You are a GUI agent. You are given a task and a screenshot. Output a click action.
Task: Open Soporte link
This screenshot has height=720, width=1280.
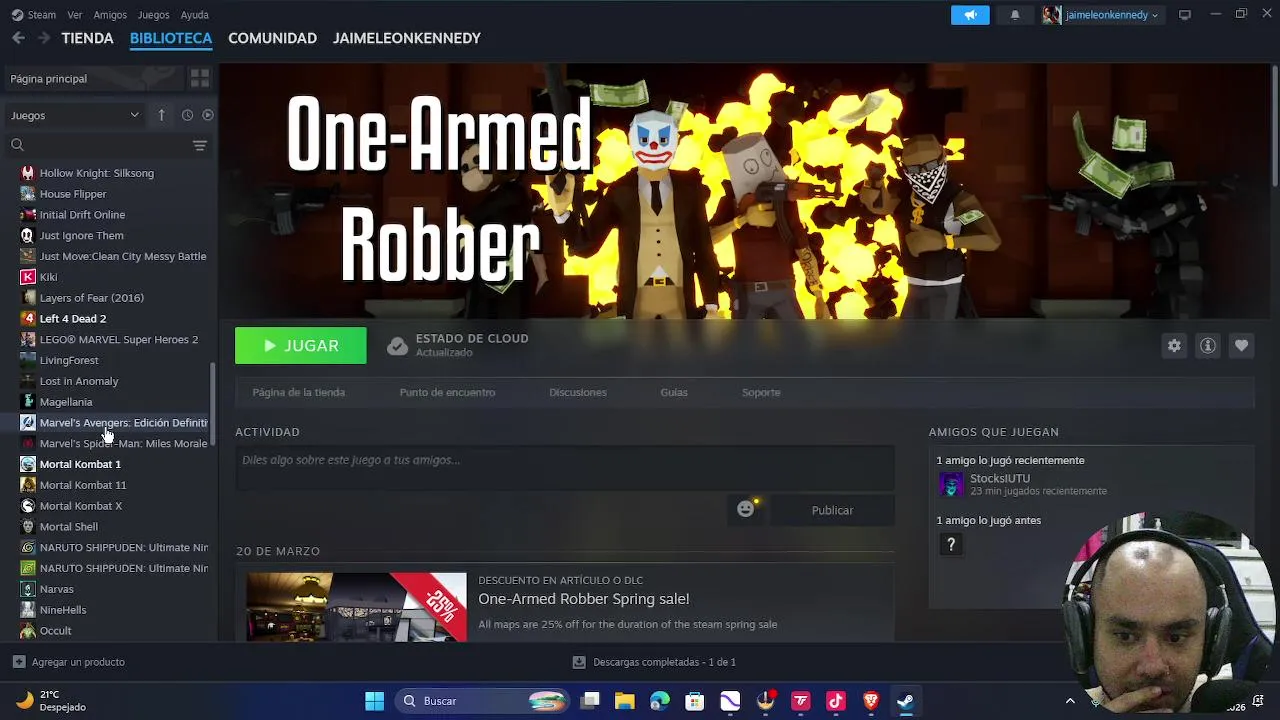pos(761,392)
